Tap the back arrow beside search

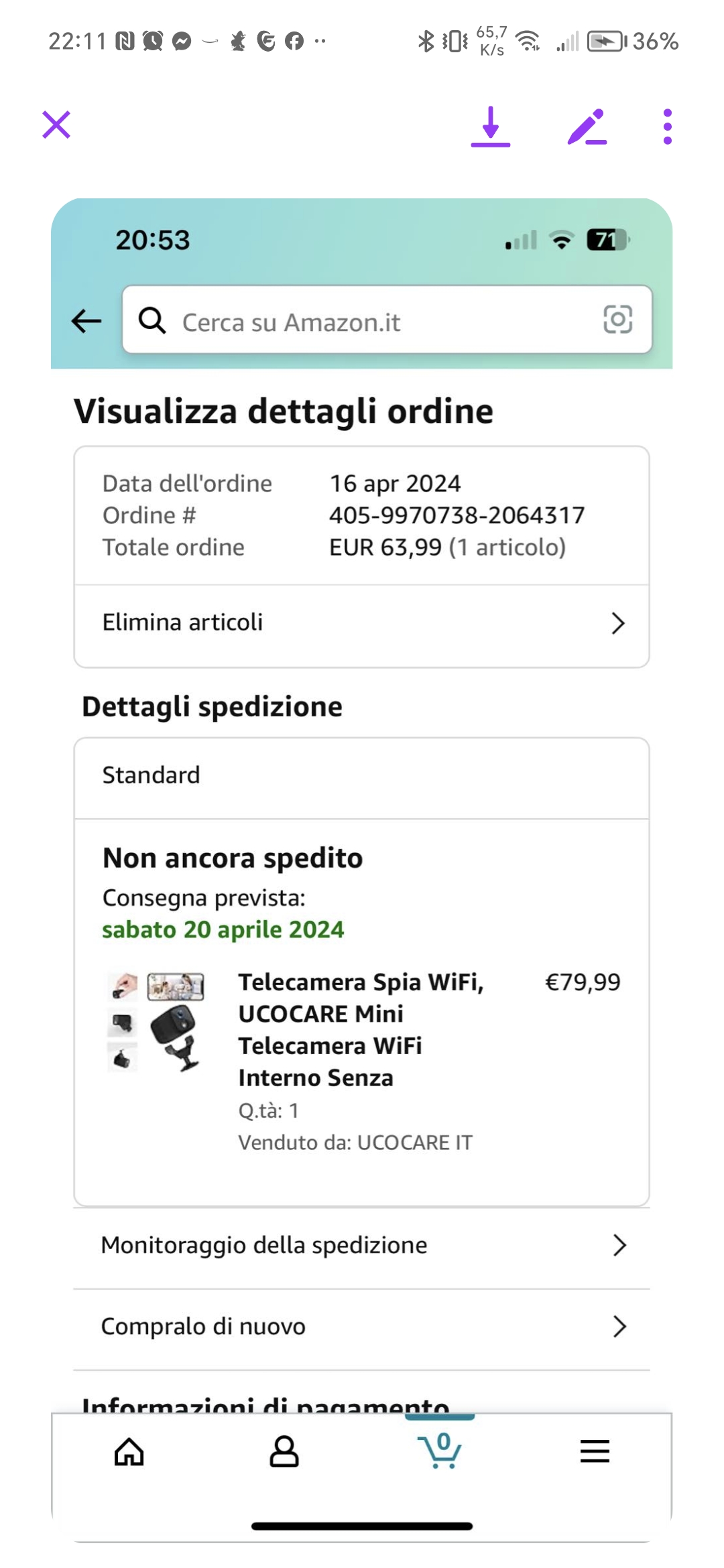[86, 321]
